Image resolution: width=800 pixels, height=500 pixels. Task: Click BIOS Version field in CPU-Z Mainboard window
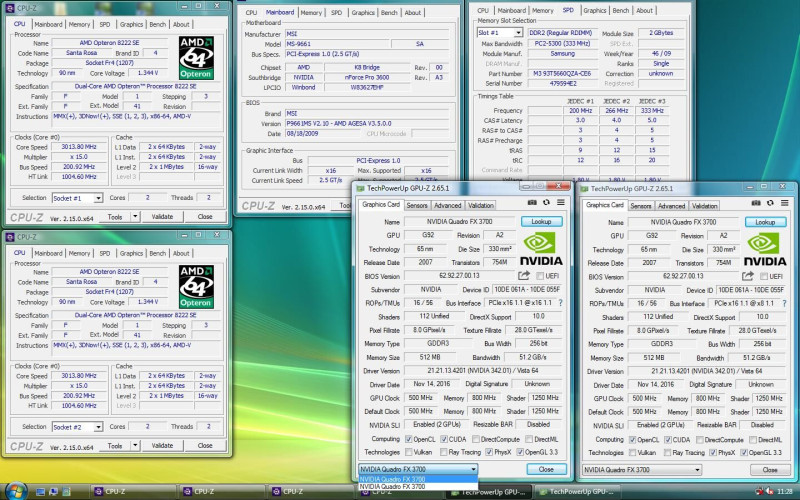[x=367, y=123]
